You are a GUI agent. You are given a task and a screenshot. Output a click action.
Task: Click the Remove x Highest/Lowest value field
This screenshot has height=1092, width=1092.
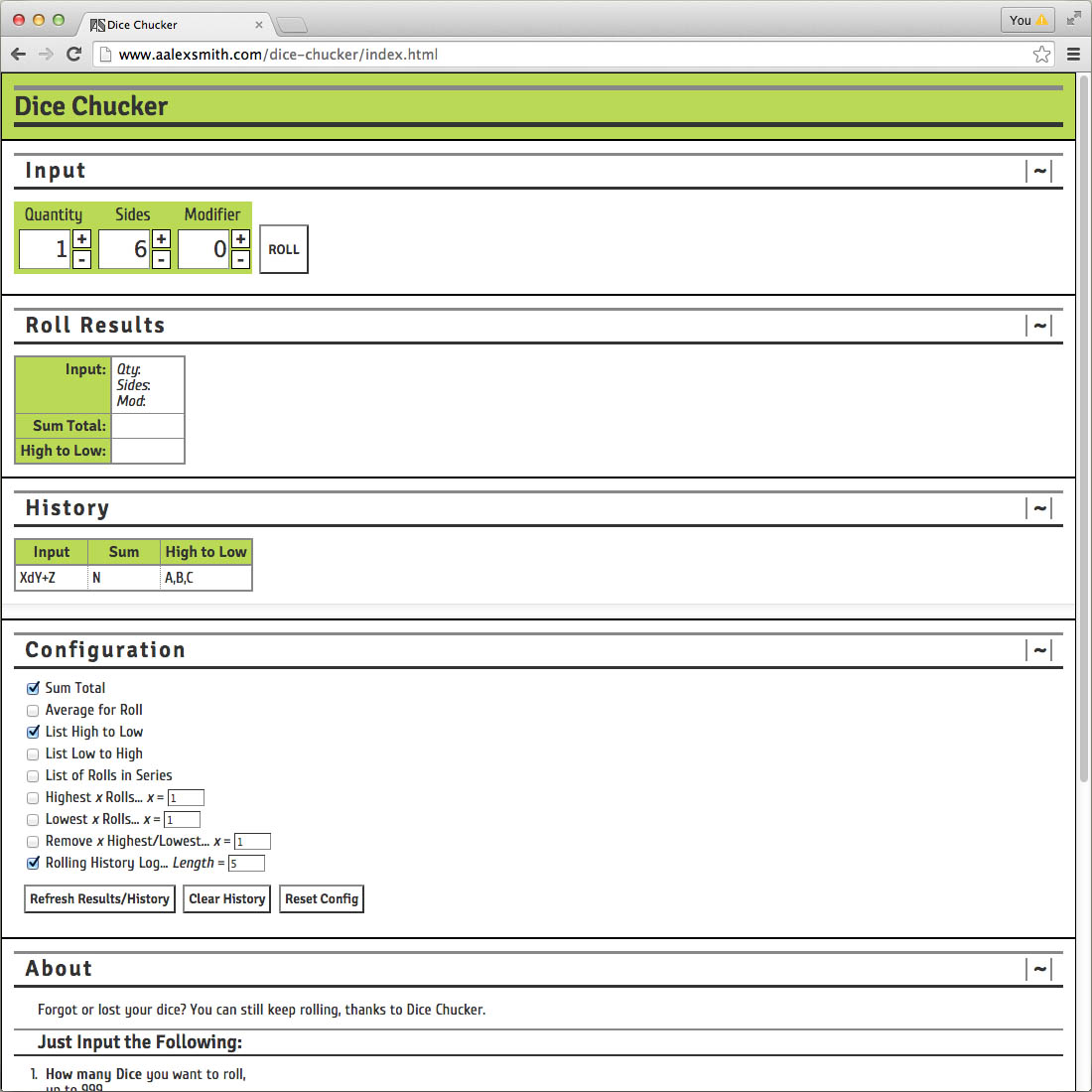[252, 841]
